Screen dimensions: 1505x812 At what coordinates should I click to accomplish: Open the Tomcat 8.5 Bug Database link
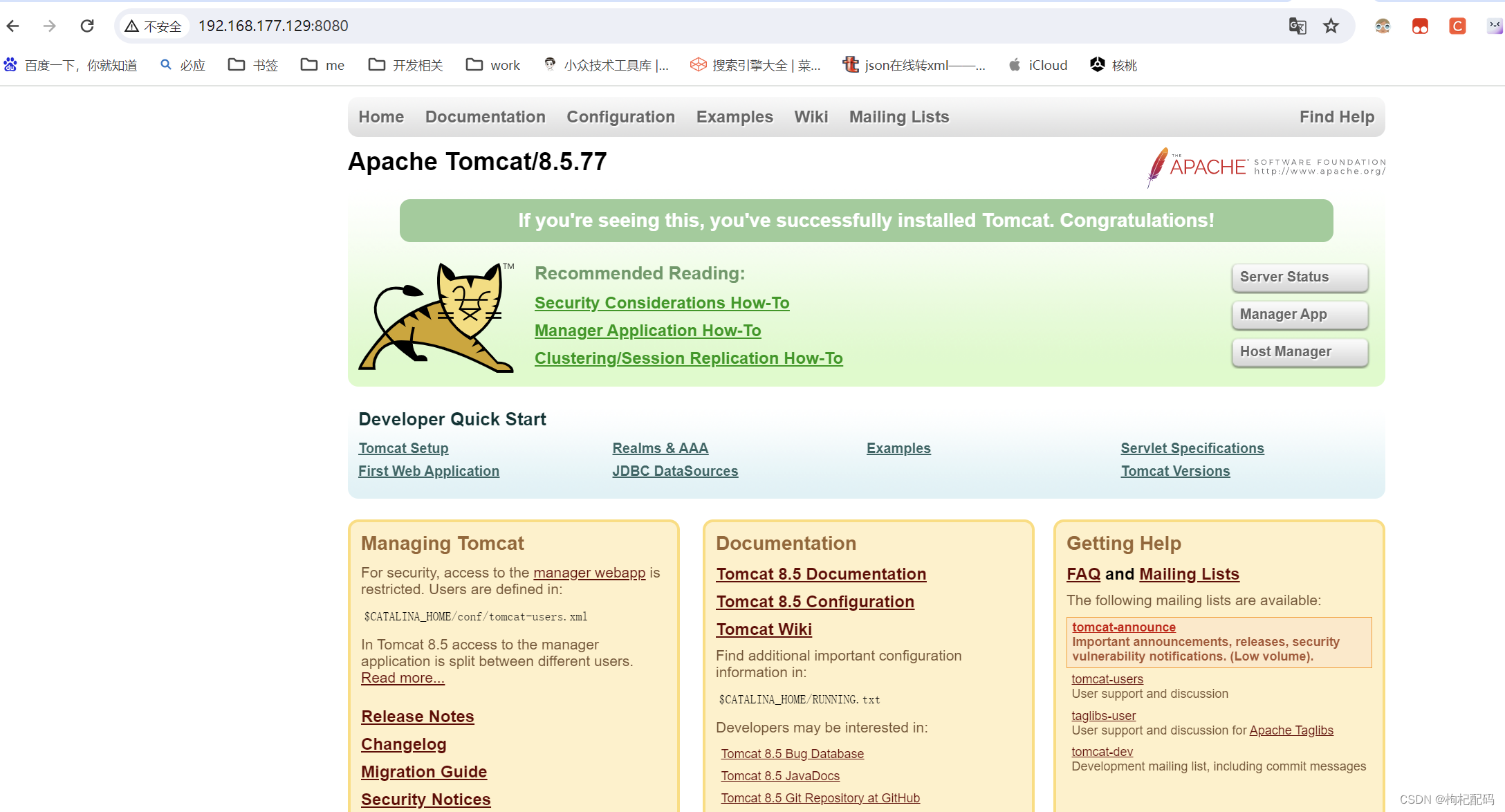click(x=793, y=754)
